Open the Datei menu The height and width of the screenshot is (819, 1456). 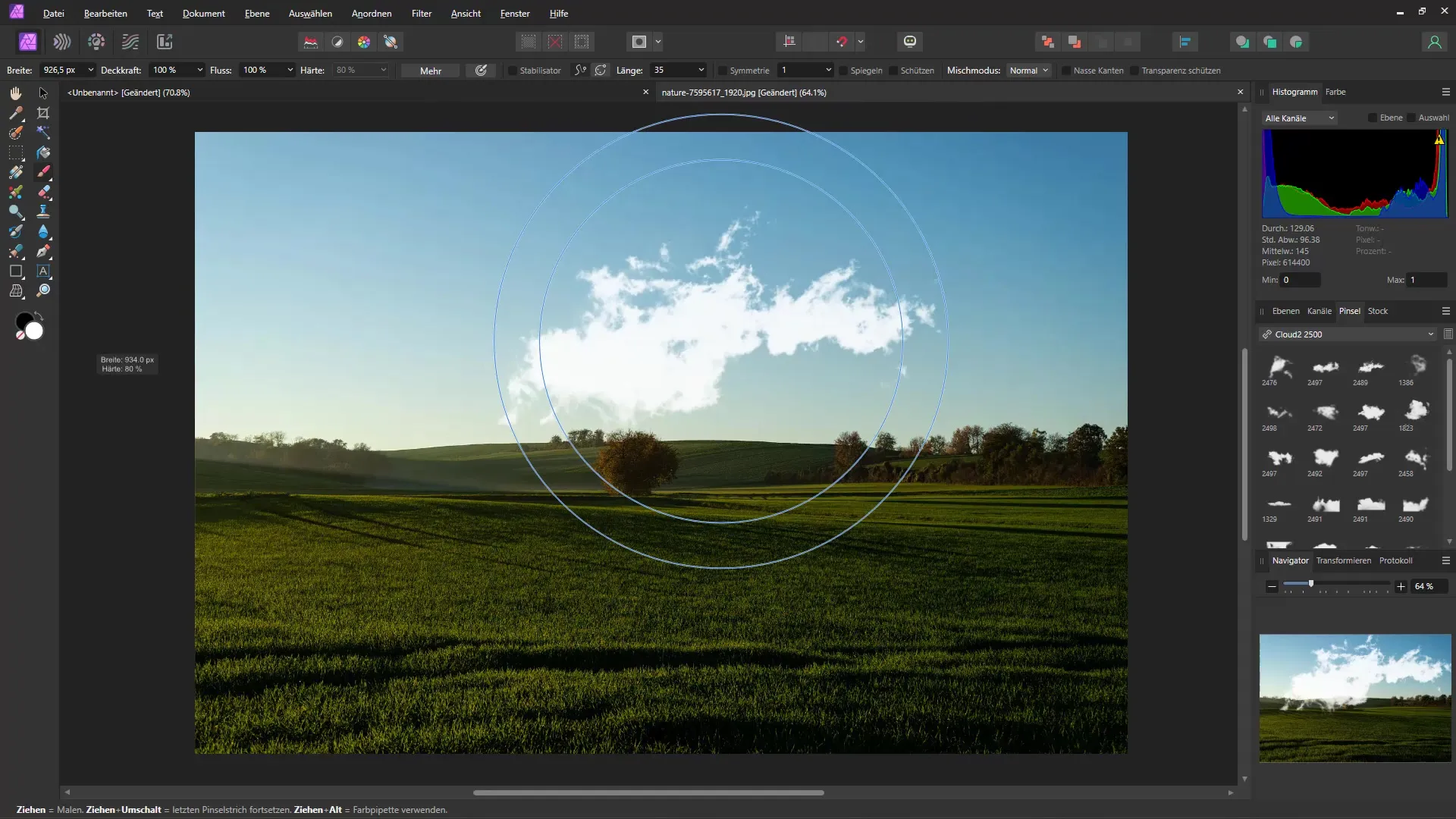point(53,14)
